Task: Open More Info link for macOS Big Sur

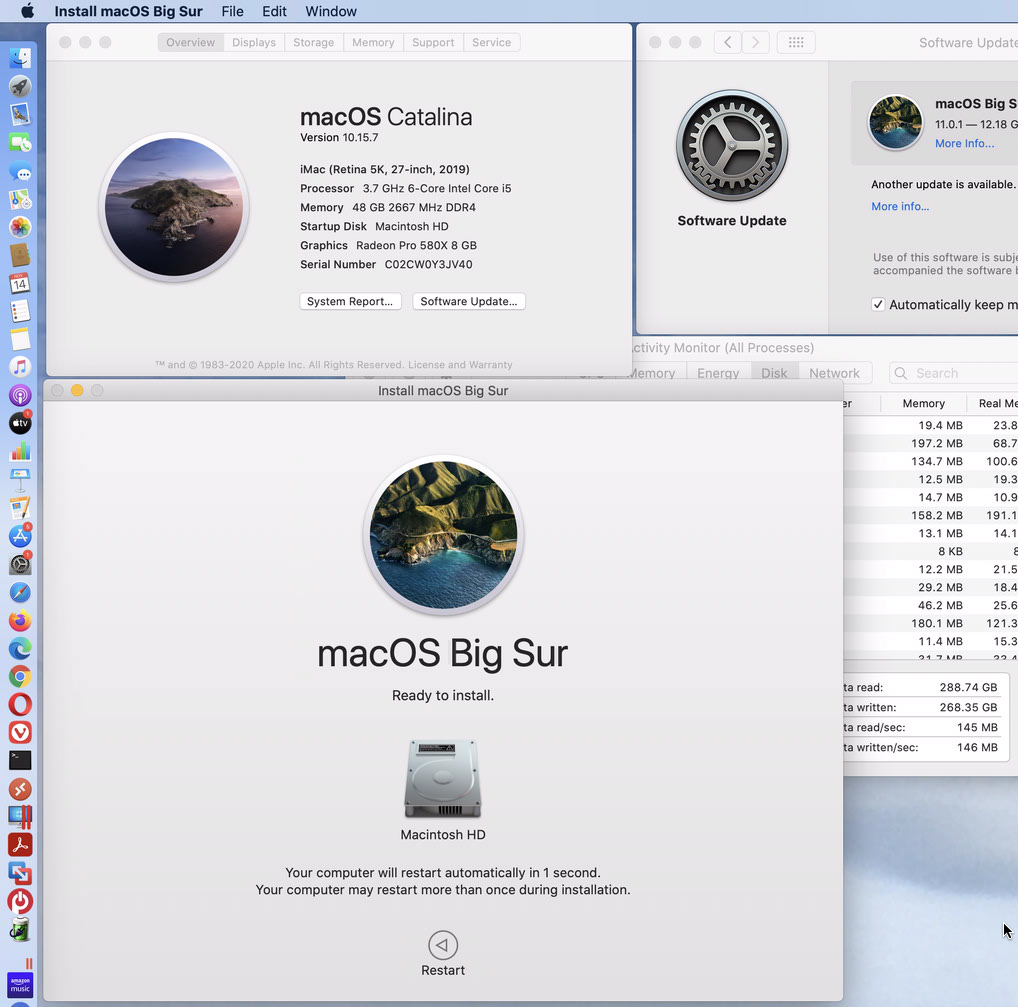Action: [964, 144]
